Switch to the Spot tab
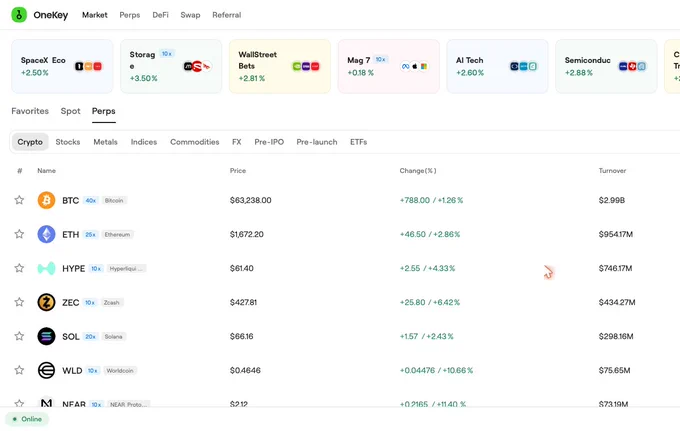The height and width of the screenshot is (431, 680). tap(70, 111)
